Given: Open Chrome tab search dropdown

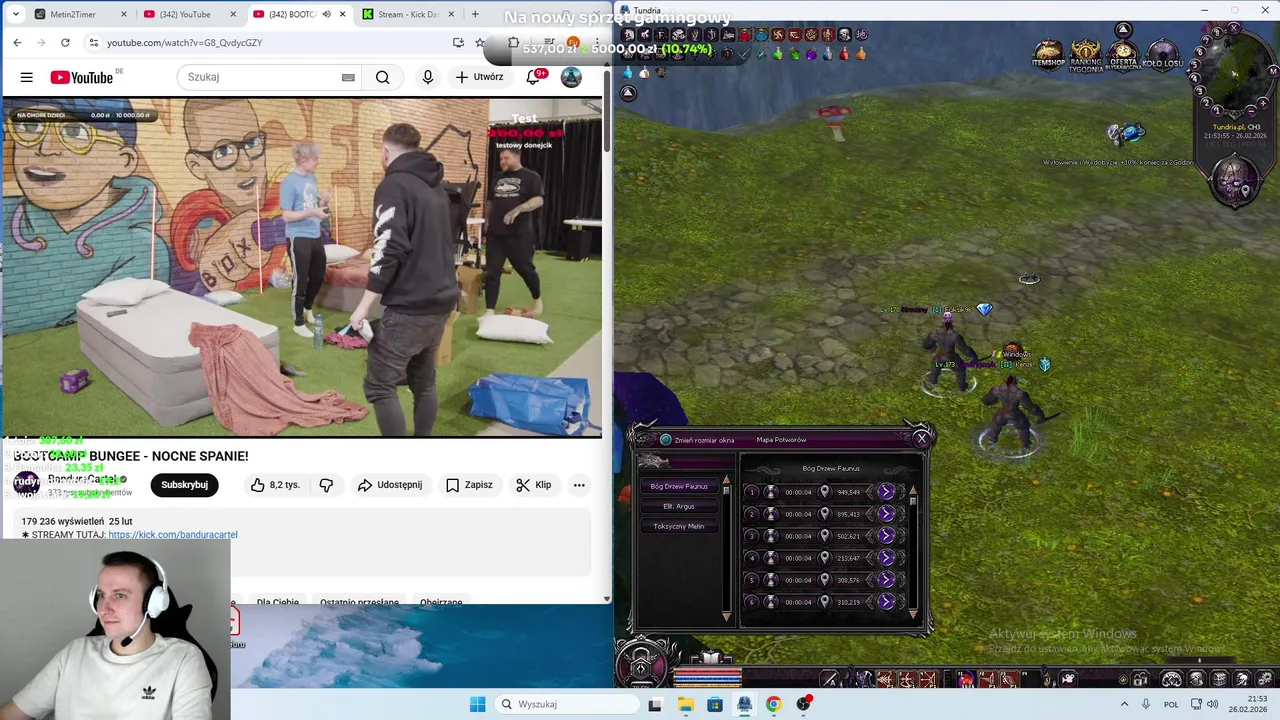Looking at the screenshot, I should pos(14,14).
